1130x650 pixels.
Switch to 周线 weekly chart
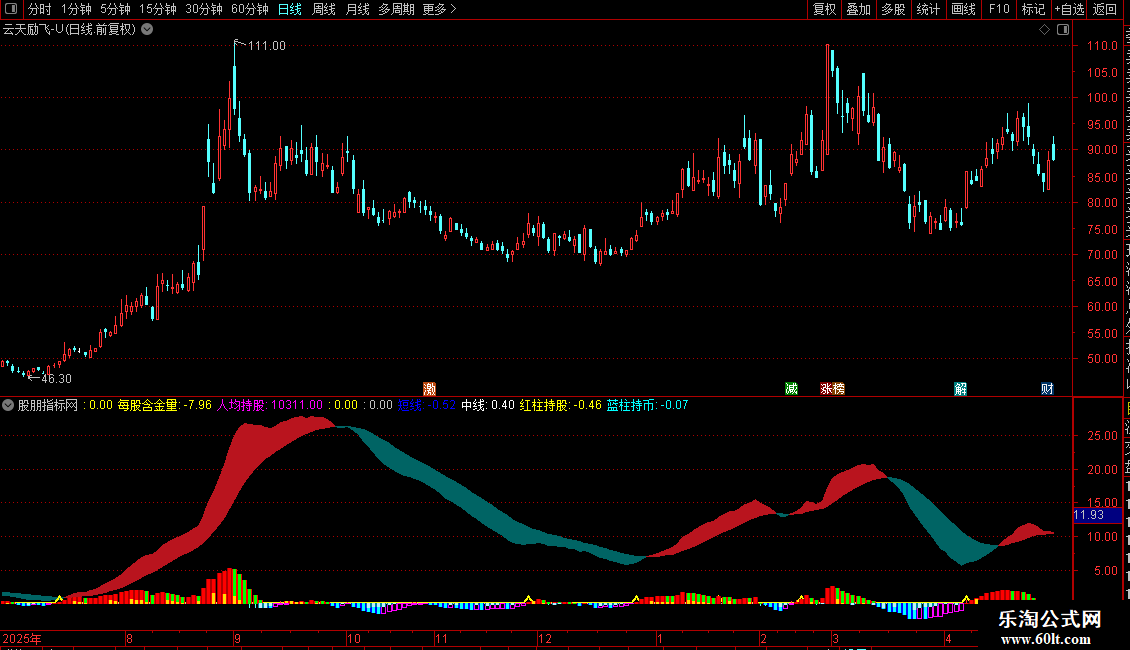click(324, 9)
